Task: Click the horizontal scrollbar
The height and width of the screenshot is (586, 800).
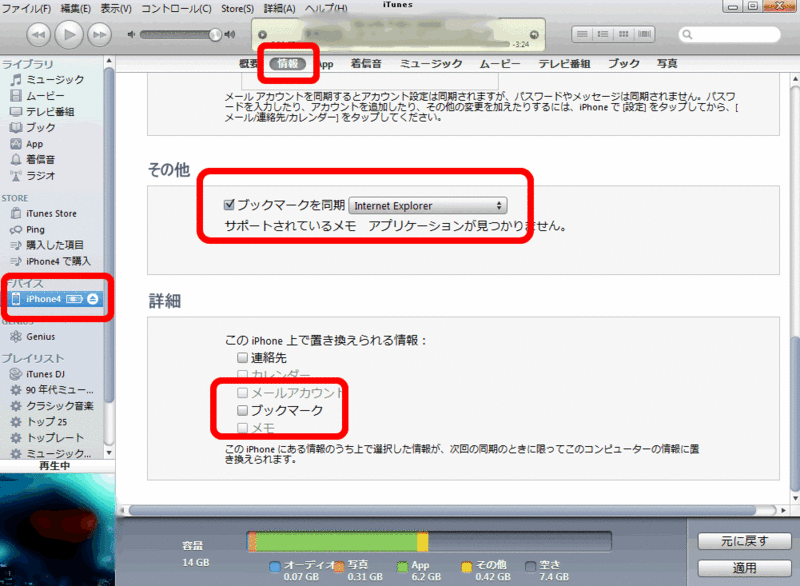Action: click(x=442, y=510)
